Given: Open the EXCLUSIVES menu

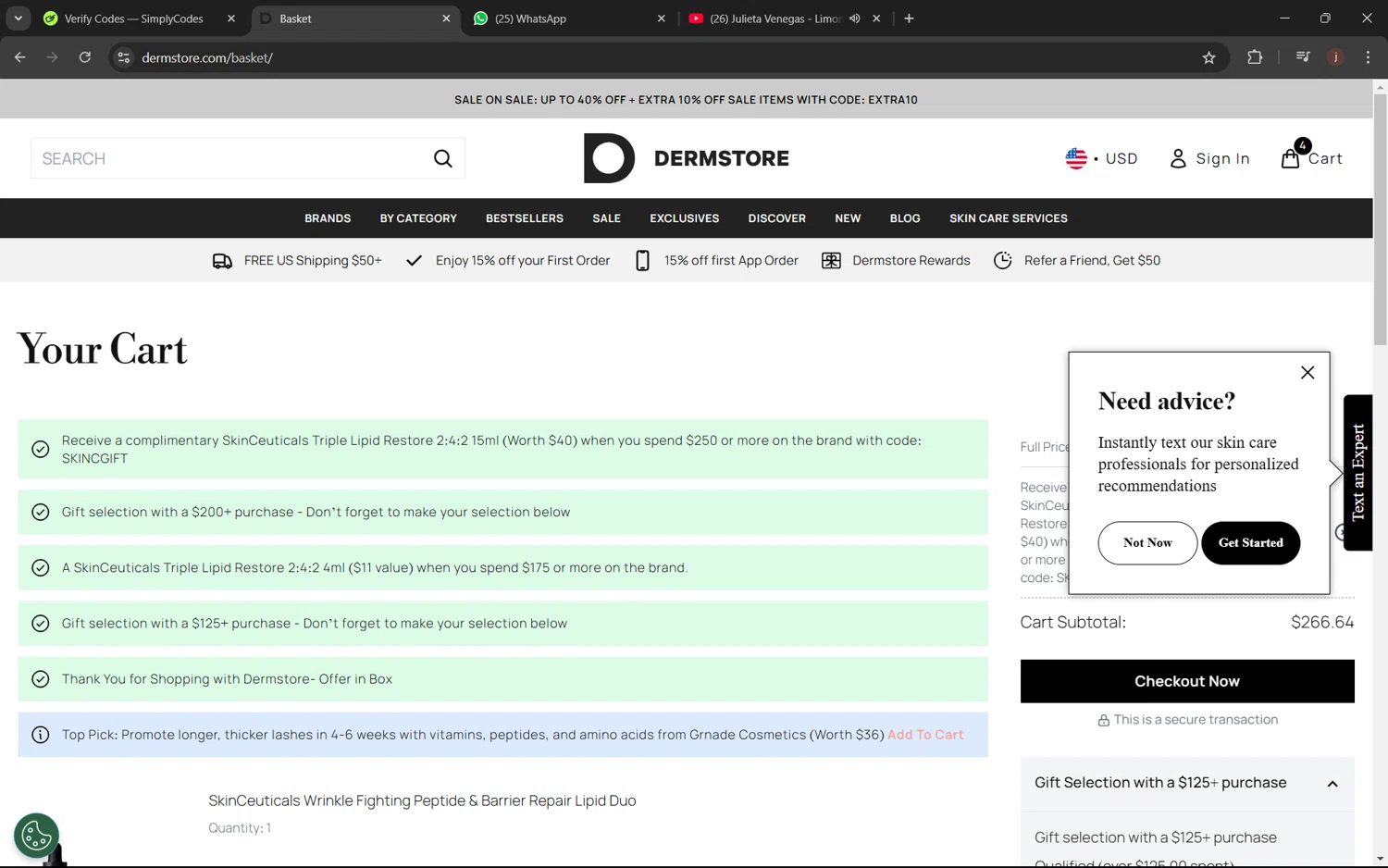Looking at the screenshot, I should (x=685, y=218).
